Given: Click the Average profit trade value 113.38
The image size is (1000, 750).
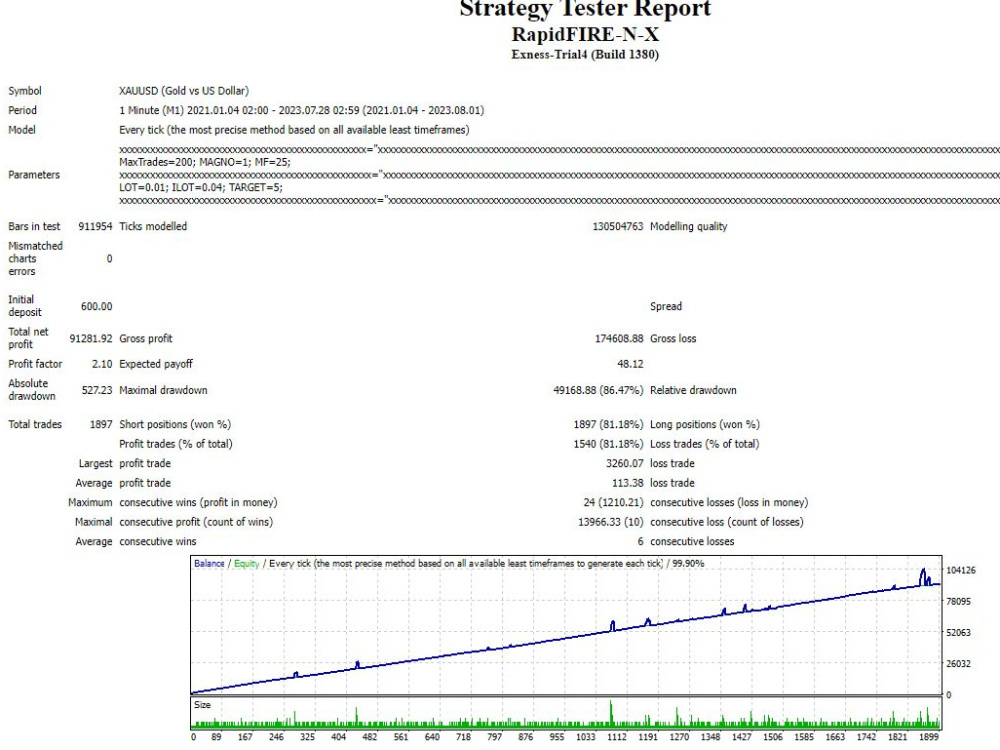Looking at the screenshot, I should pos(628,483).
